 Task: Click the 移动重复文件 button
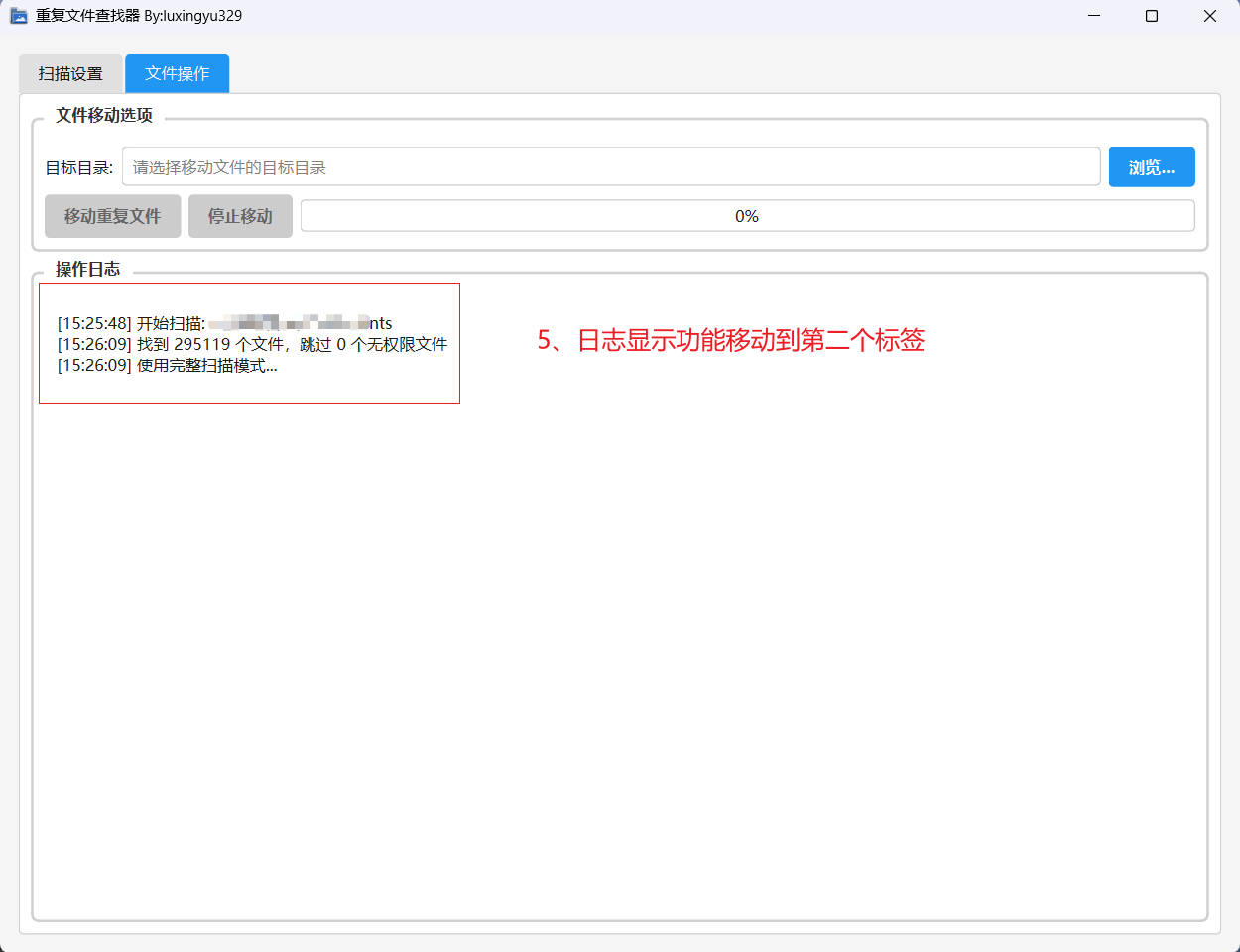(112, 216)
